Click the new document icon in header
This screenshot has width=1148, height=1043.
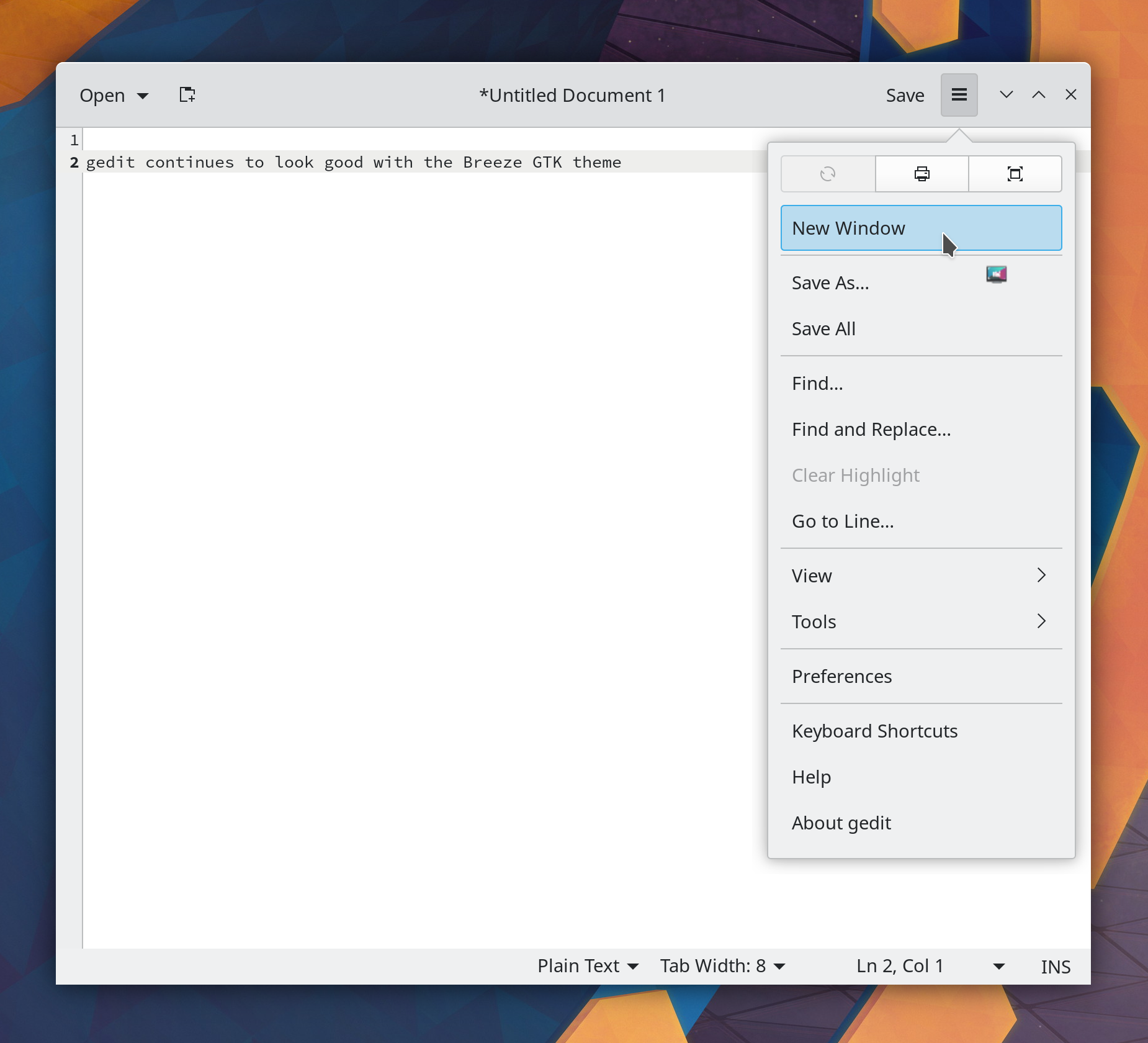click(x=187, y=95)
